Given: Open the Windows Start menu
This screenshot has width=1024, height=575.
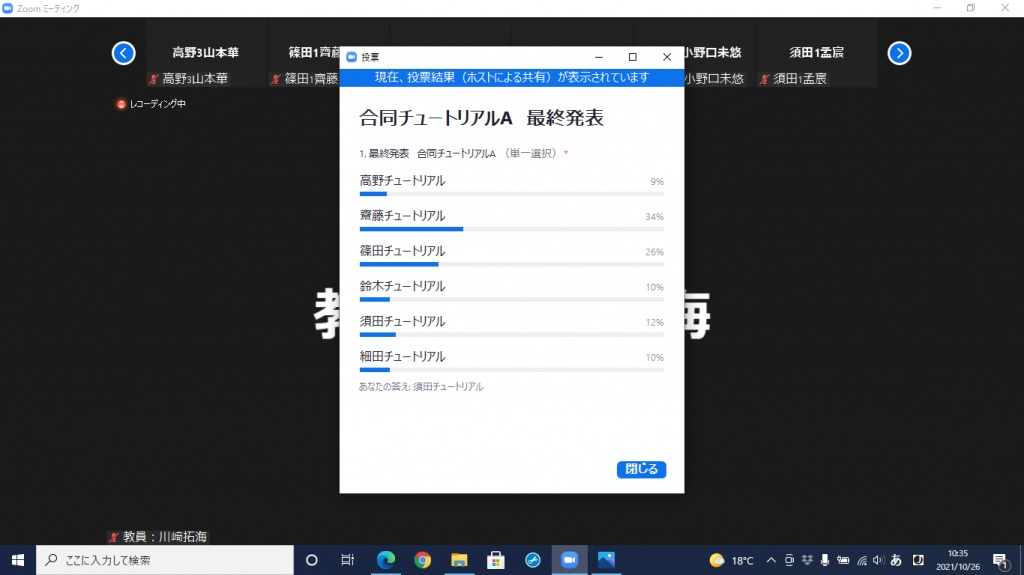Looking at the screenshot, I should 17,560.
